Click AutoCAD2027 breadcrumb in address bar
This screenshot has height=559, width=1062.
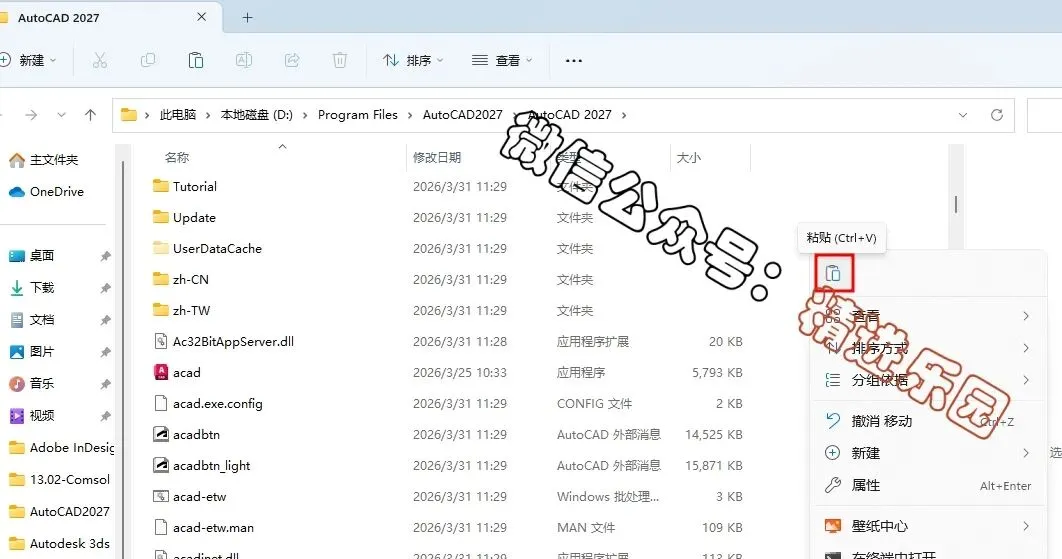pos(463,115)
